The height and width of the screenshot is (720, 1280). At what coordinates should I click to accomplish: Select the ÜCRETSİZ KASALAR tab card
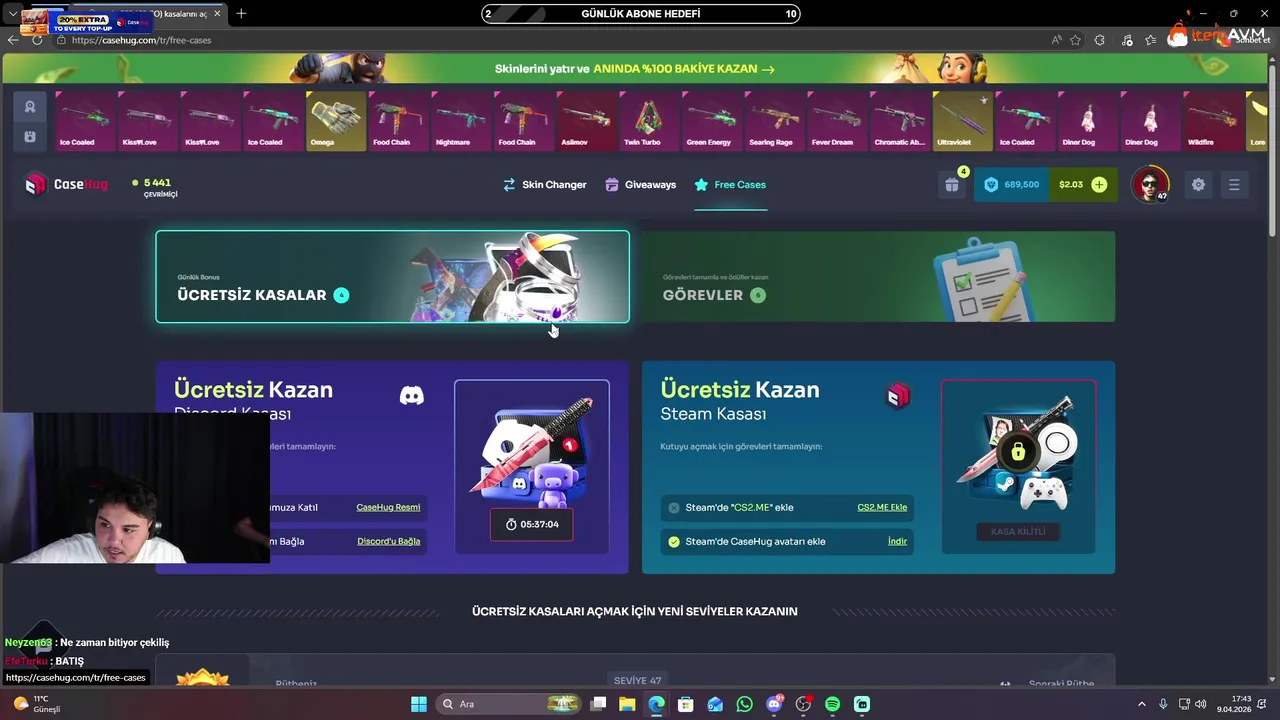point(392,277)
